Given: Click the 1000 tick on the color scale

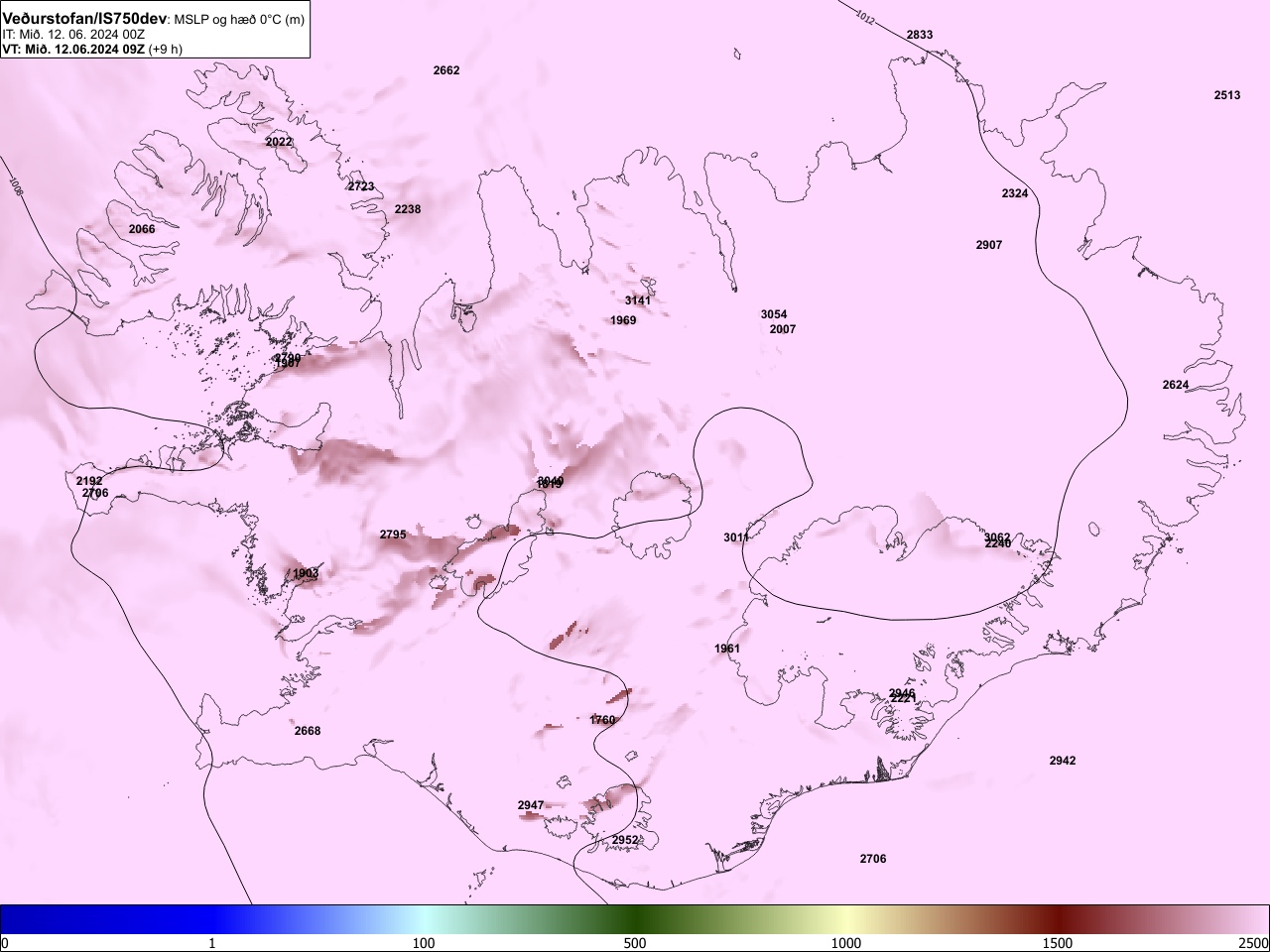Looking at the screenshot, I should click(x=846, y=943).
